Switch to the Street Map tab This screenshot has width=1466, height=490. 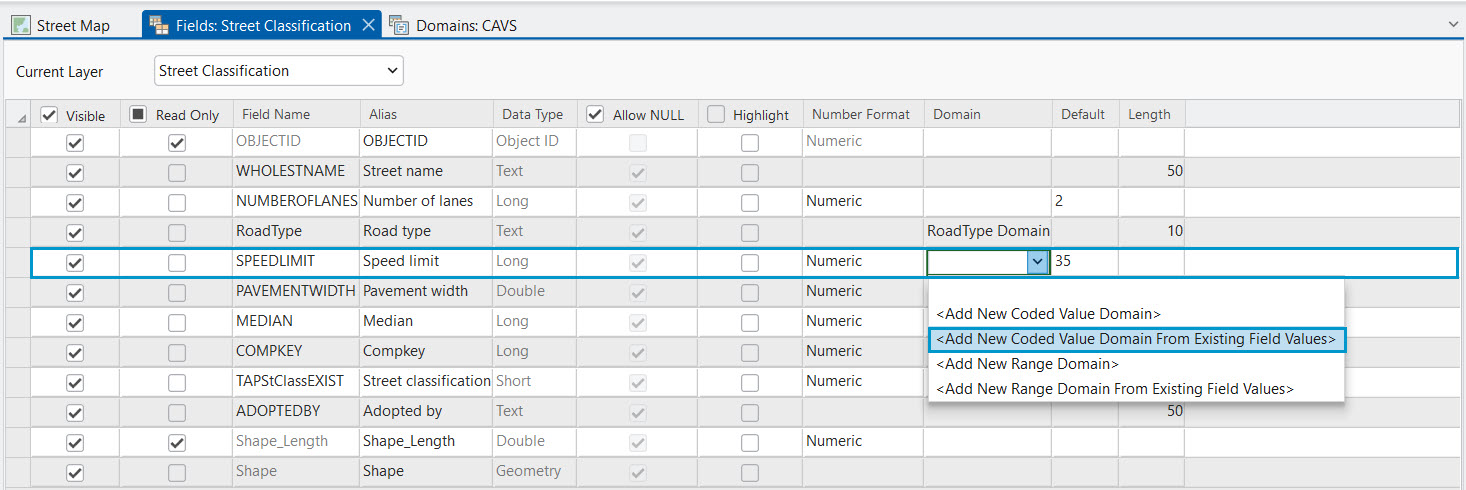73,25
